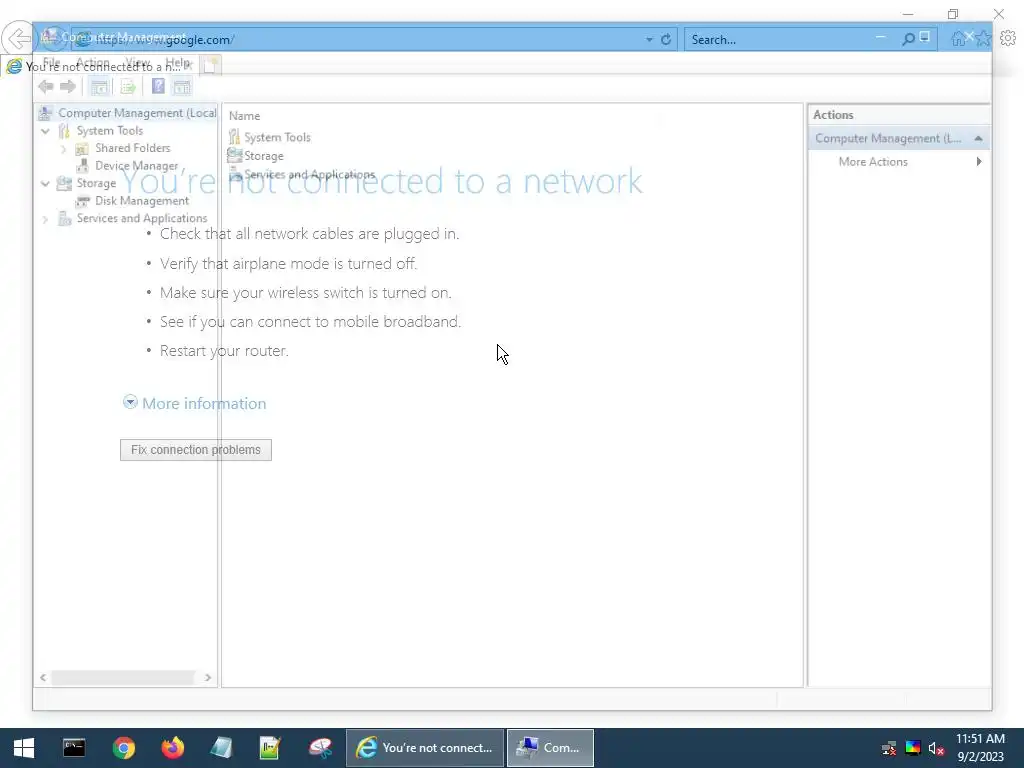Open the View menu in Computer Management

(x=138, y=63)
